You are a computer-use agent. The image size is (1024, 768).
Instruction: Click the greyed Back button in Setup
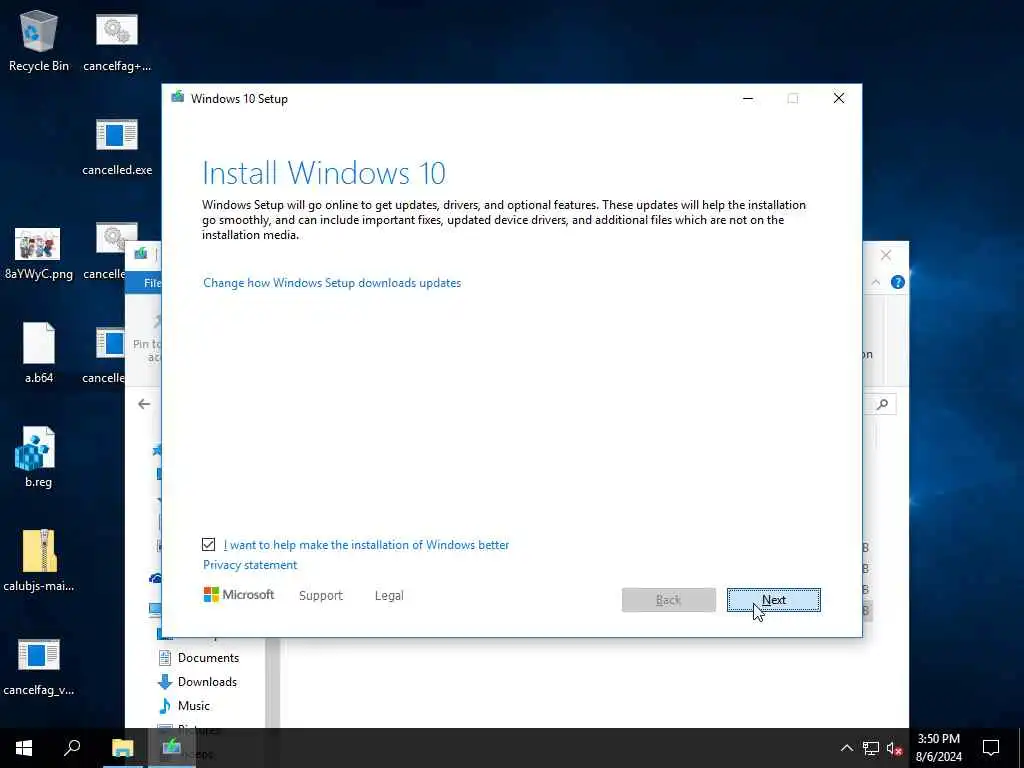pos(668,600)
